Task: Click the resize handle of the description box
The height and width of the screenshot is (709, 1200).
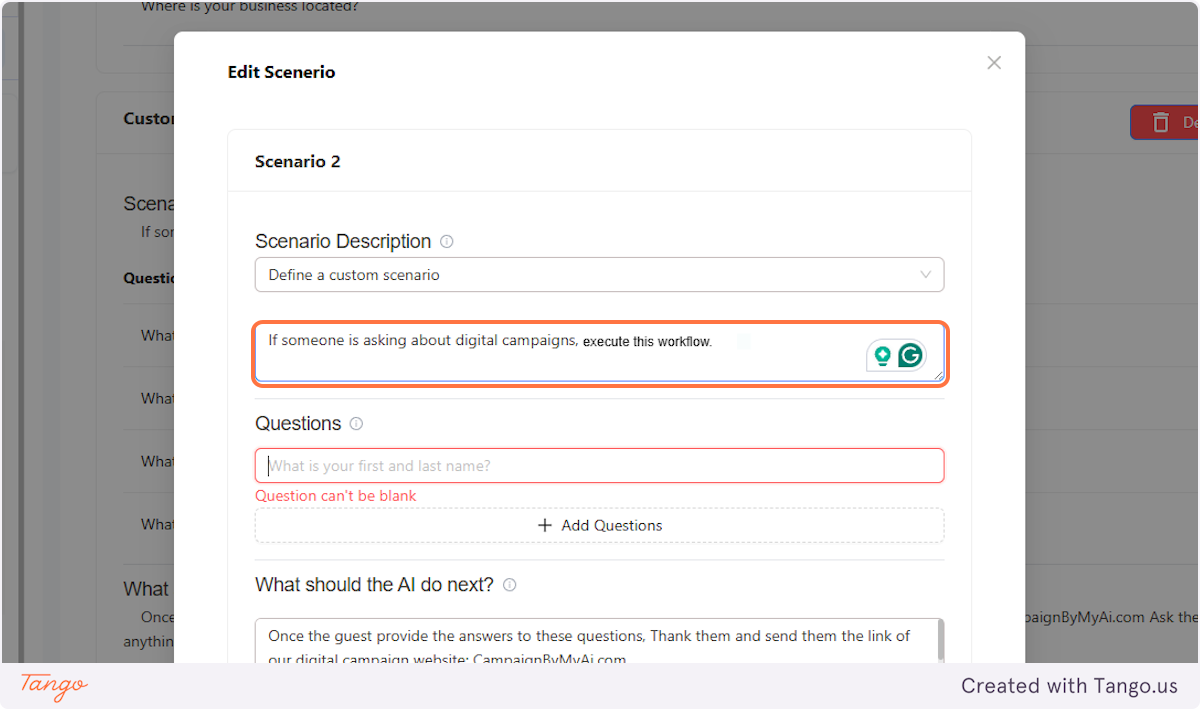Action: [x=938, y=377]
